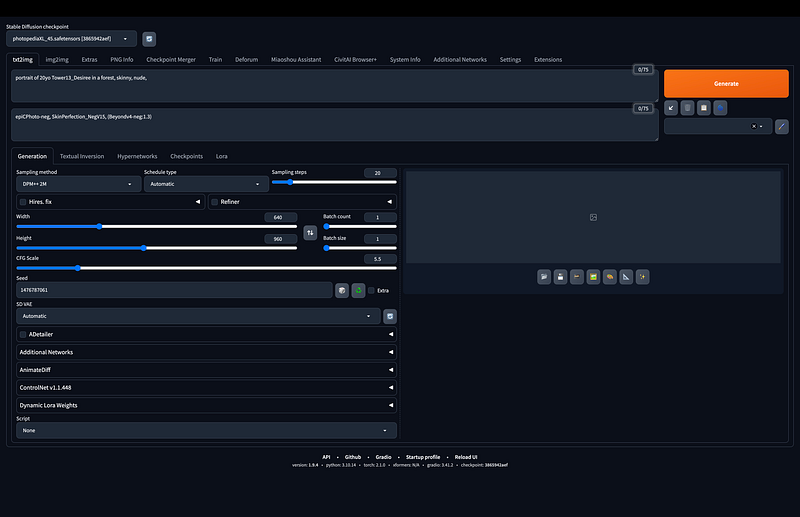Click the image placeholder icon in the preview
The width and height of the screenshot is (800, 517).
point(593,217)
